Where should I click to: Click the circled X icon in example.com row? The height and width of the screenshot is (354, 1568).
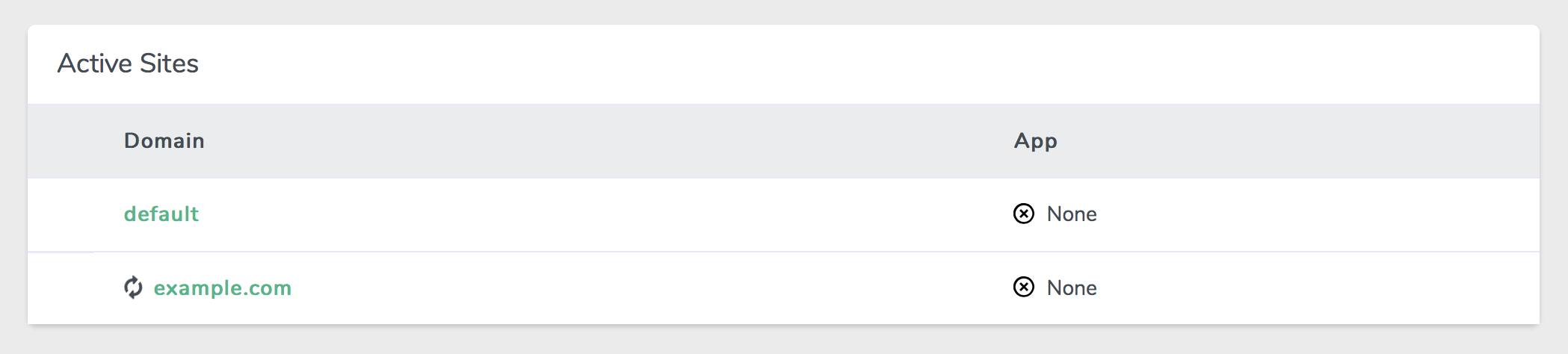[1023, 288]
